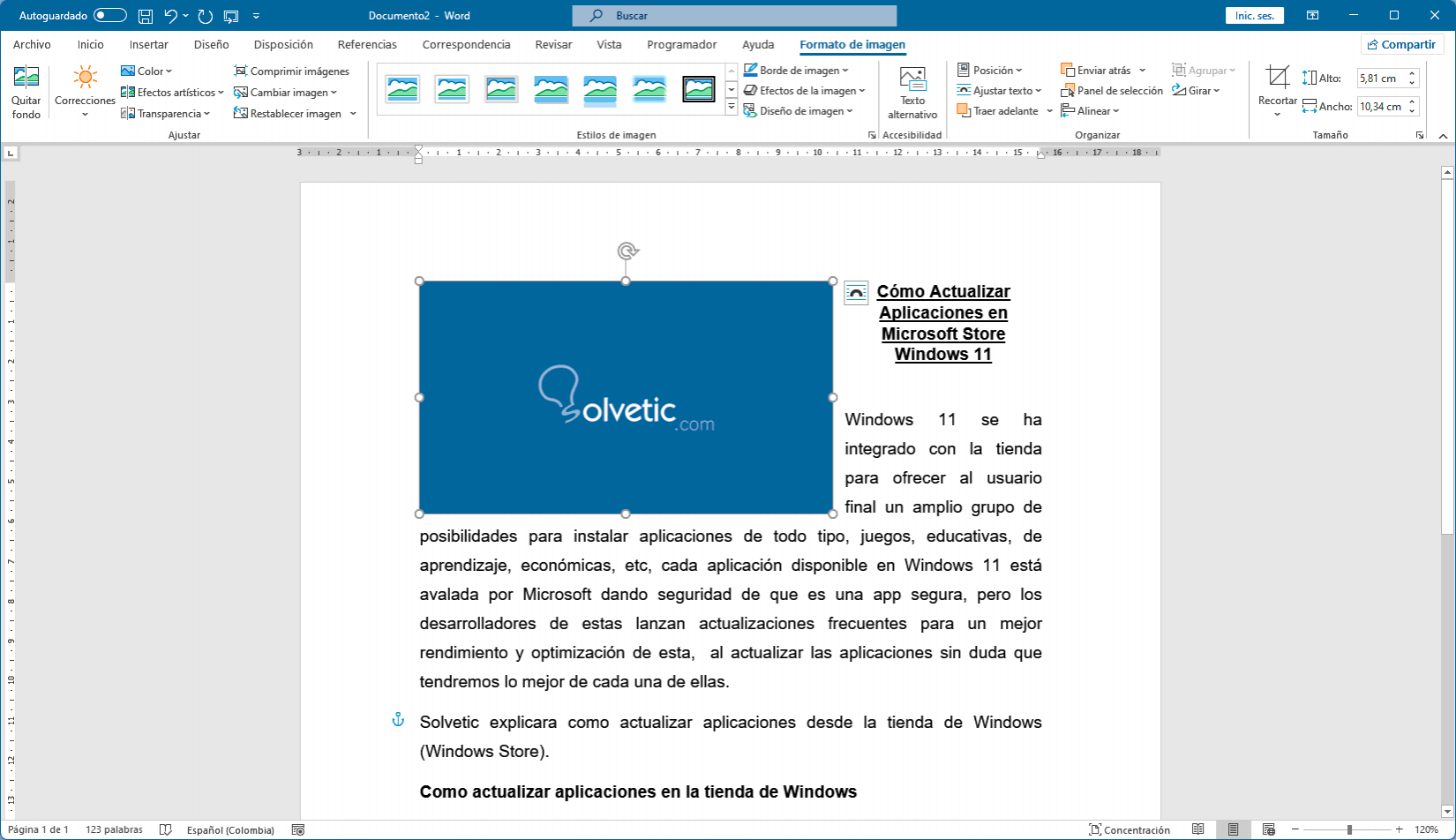Switch to Read Mode view
The width and height of the screenshot is (1456, 840).
click(x=1197, y=829)
